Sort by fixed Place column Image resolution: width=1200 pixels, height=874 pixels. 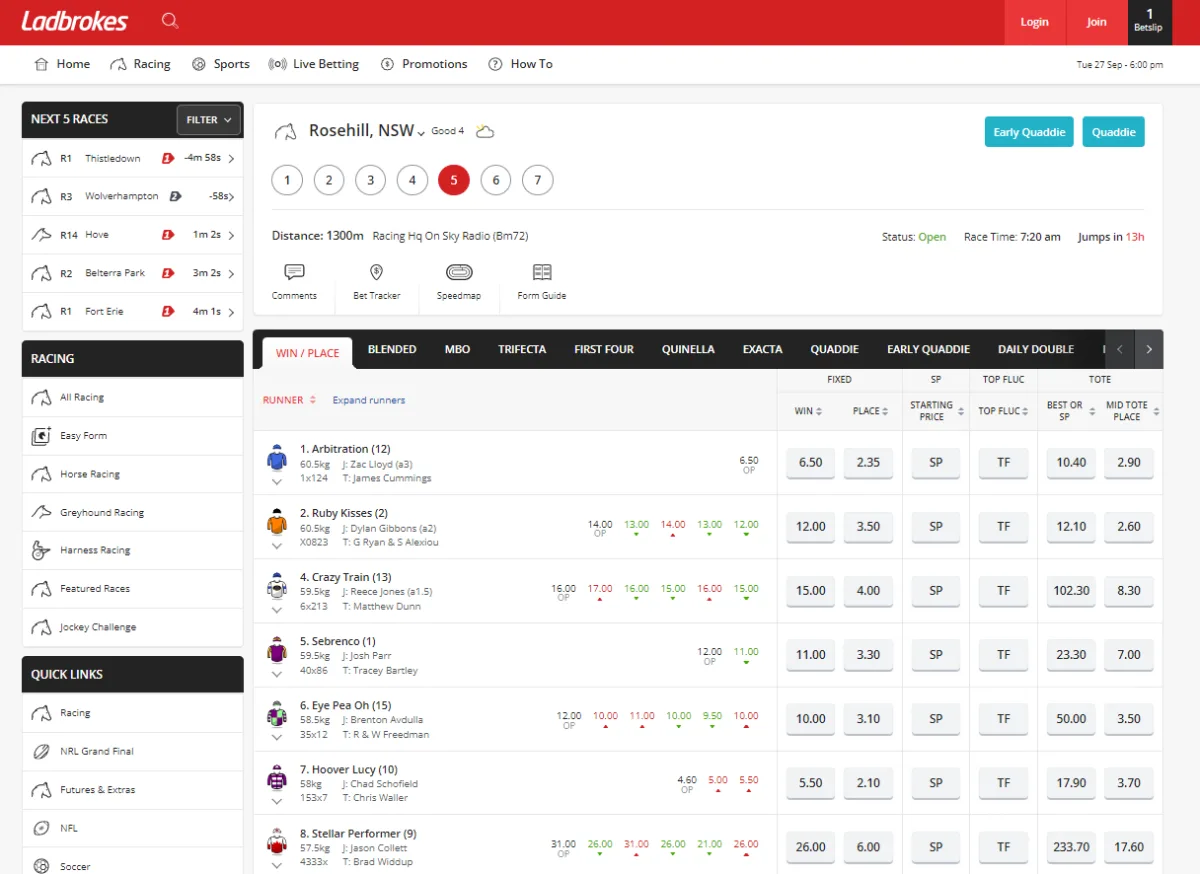point(871,411)
